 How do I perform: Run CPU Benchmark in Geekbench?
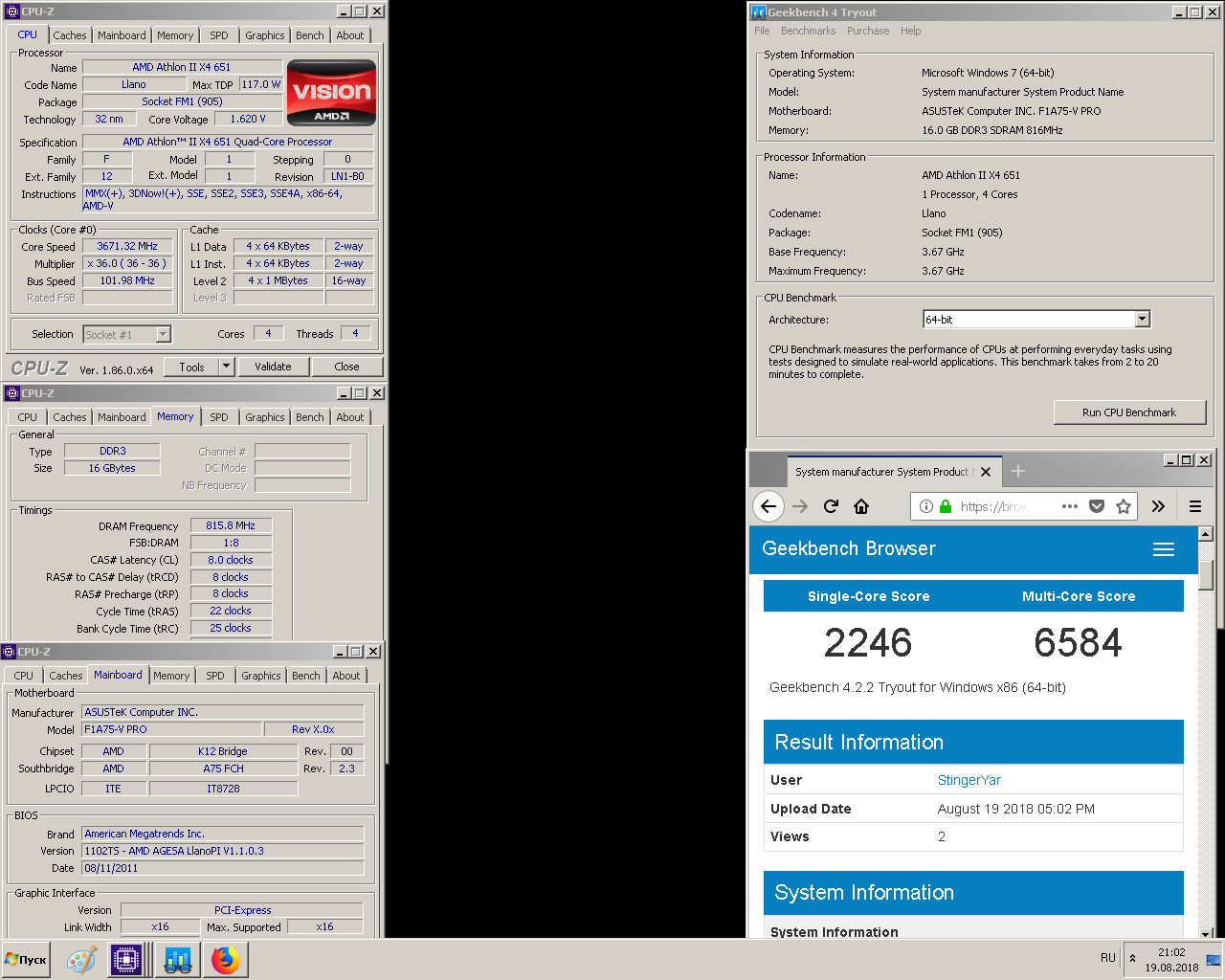(x=1129, y=412)
